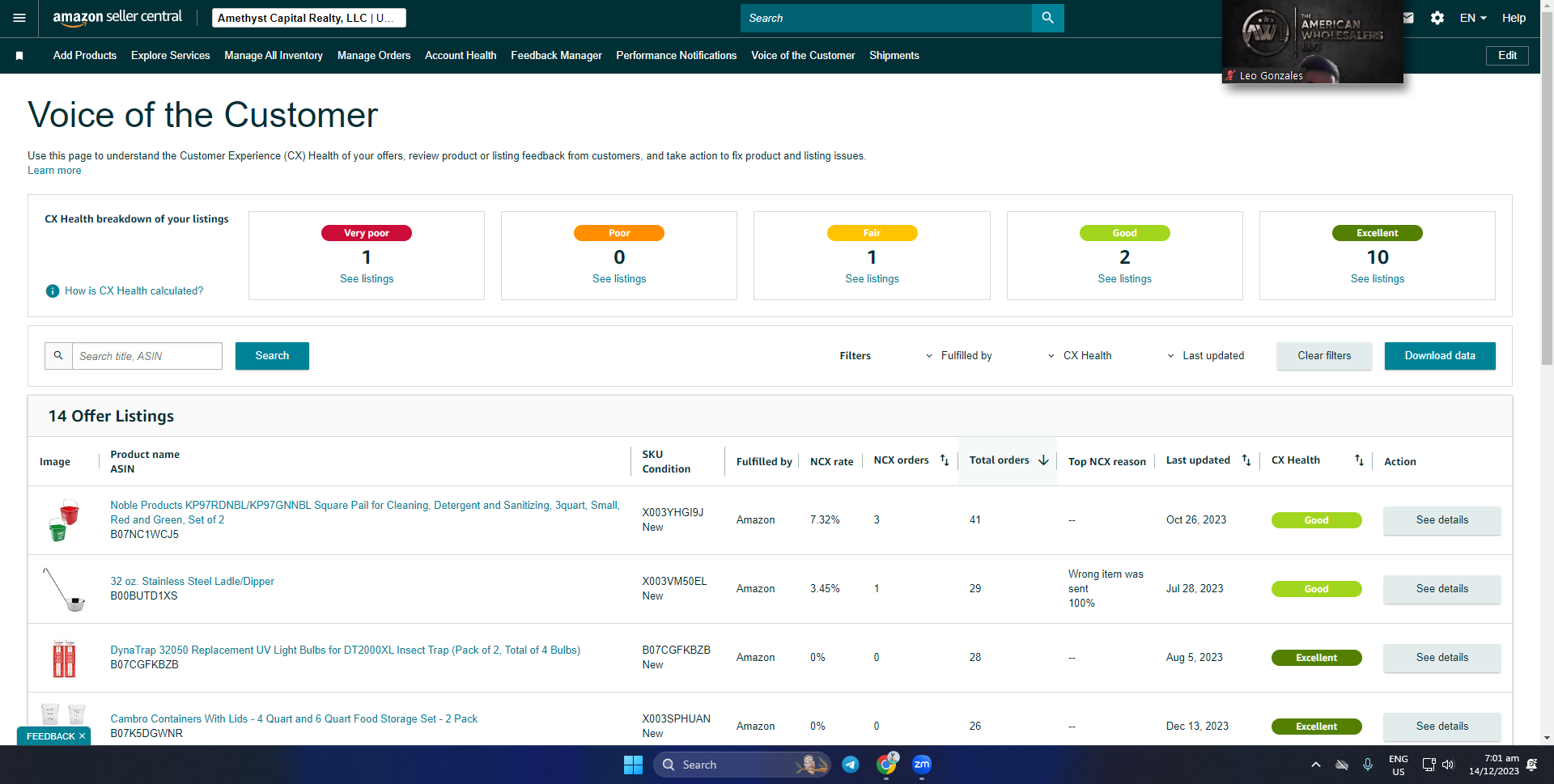The width and height of the screenshot is (1554, 784).
Task: See listings under Poor
Action: coord(619,279)
